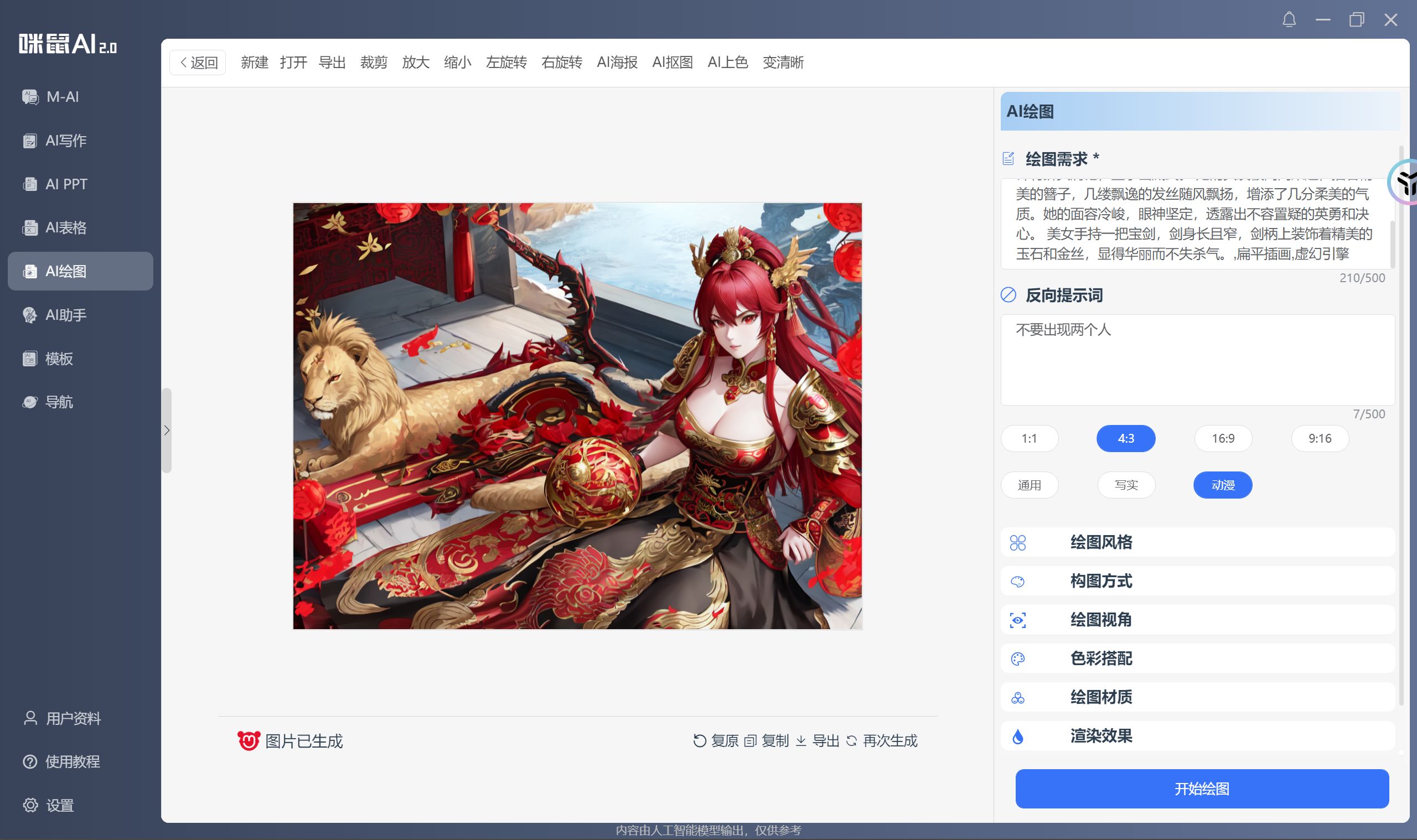
Task: Select the 16:9 aspect ratio
Action: tap(1223, 438)
